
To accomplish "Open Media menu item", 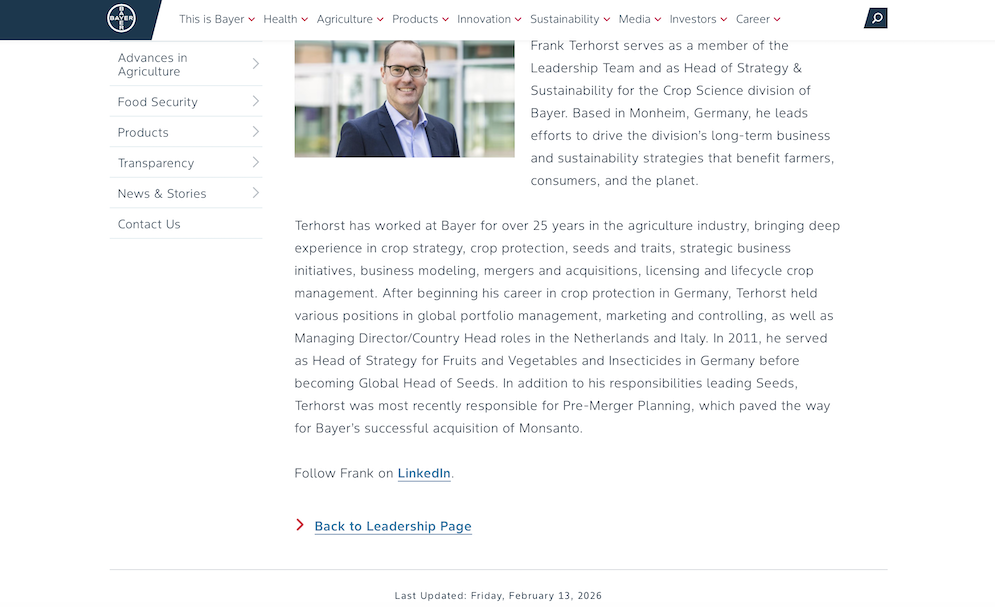I will [x=640, y=19].
